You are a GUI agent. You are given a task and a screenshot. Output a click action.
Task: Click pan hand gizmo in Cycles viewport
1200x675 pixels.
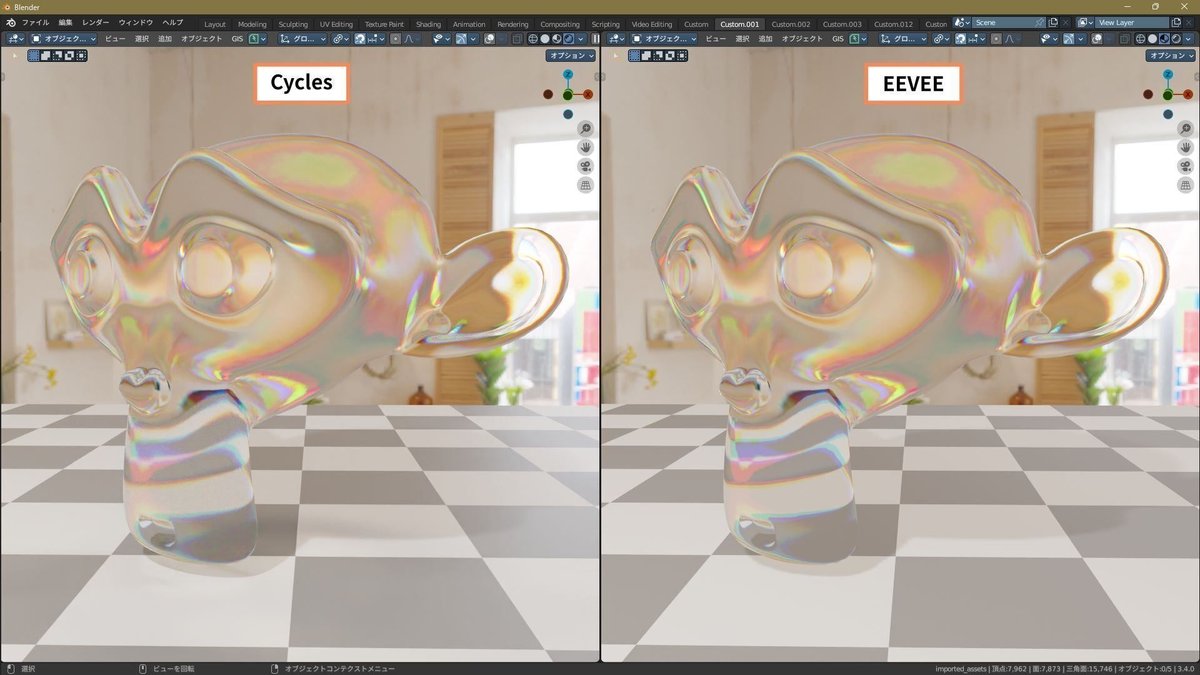(585, 147)
